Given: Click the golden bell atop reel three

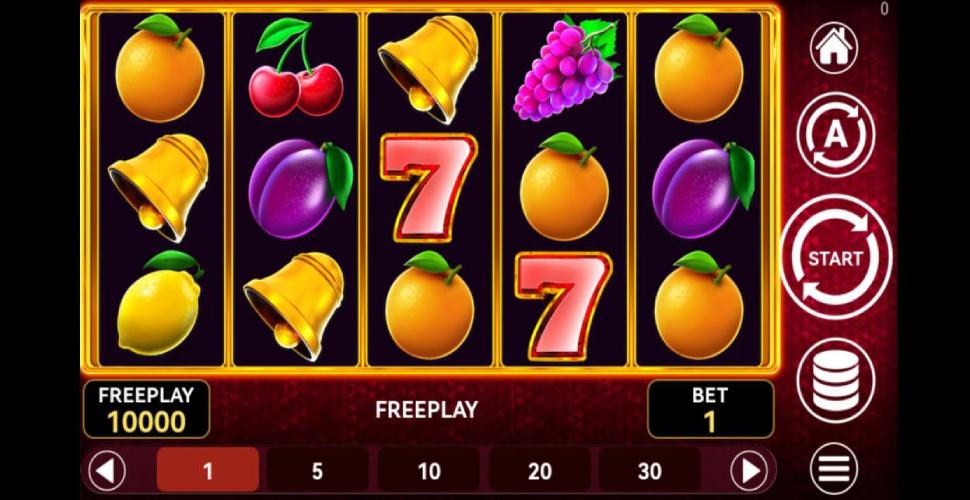Looking at the screenshot, I should pos(429,67).
